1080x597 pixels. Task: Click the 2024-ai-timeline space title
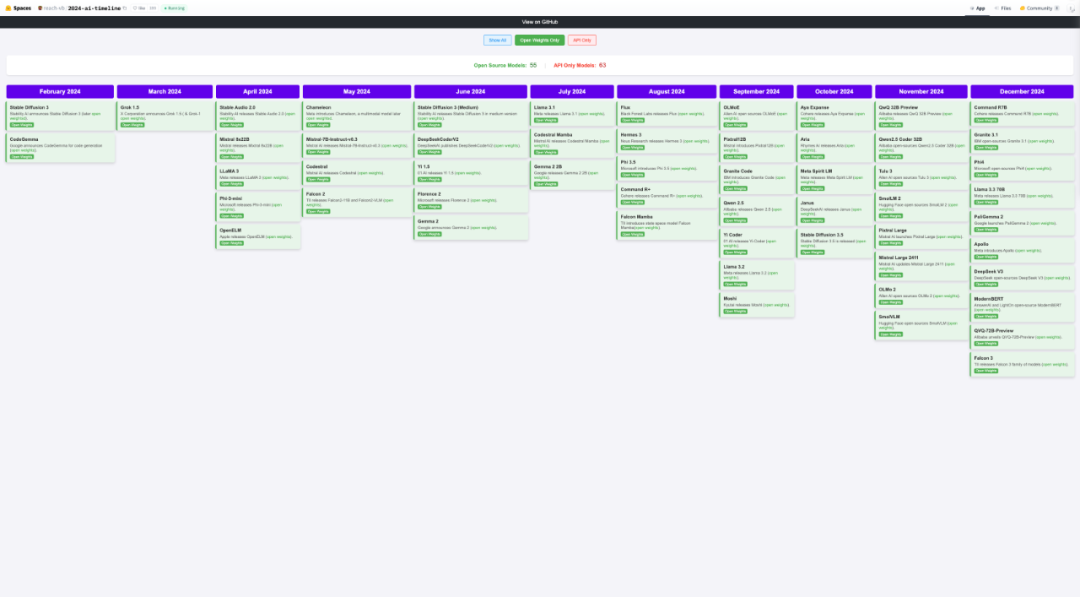(94, 8)
